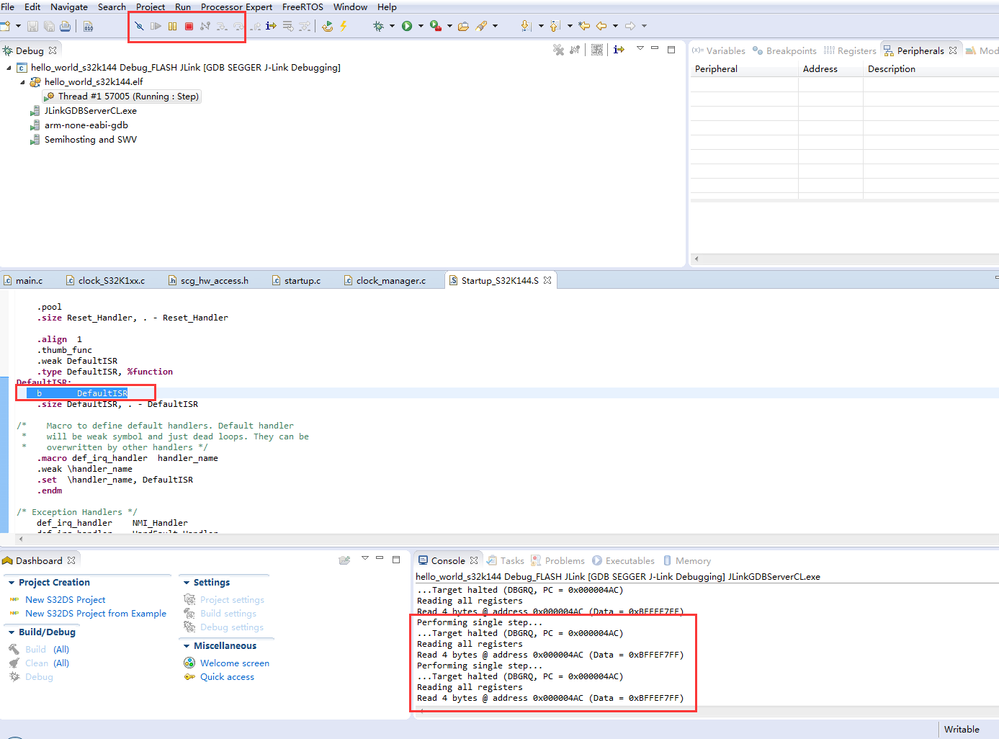
Task: Close the Startup_S32K144.S editor tab
Action: 547,280
